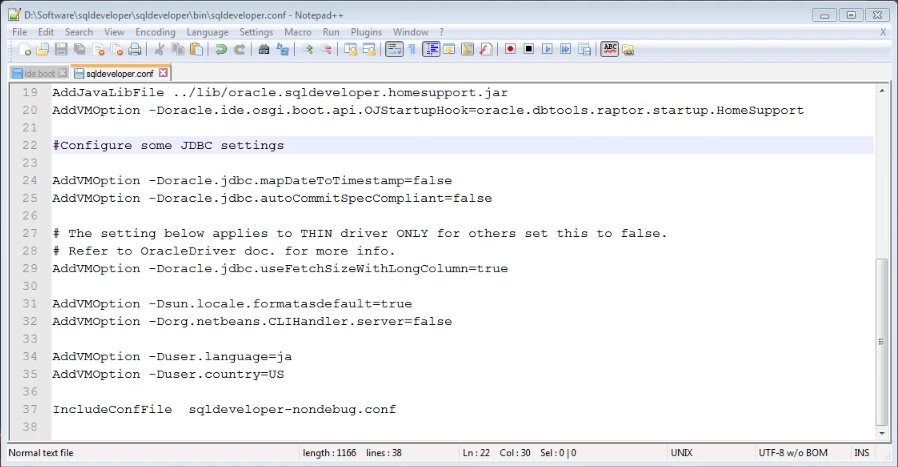Show the Document Map panel
This screenshot has height=467, width=898.
(467, 50)
